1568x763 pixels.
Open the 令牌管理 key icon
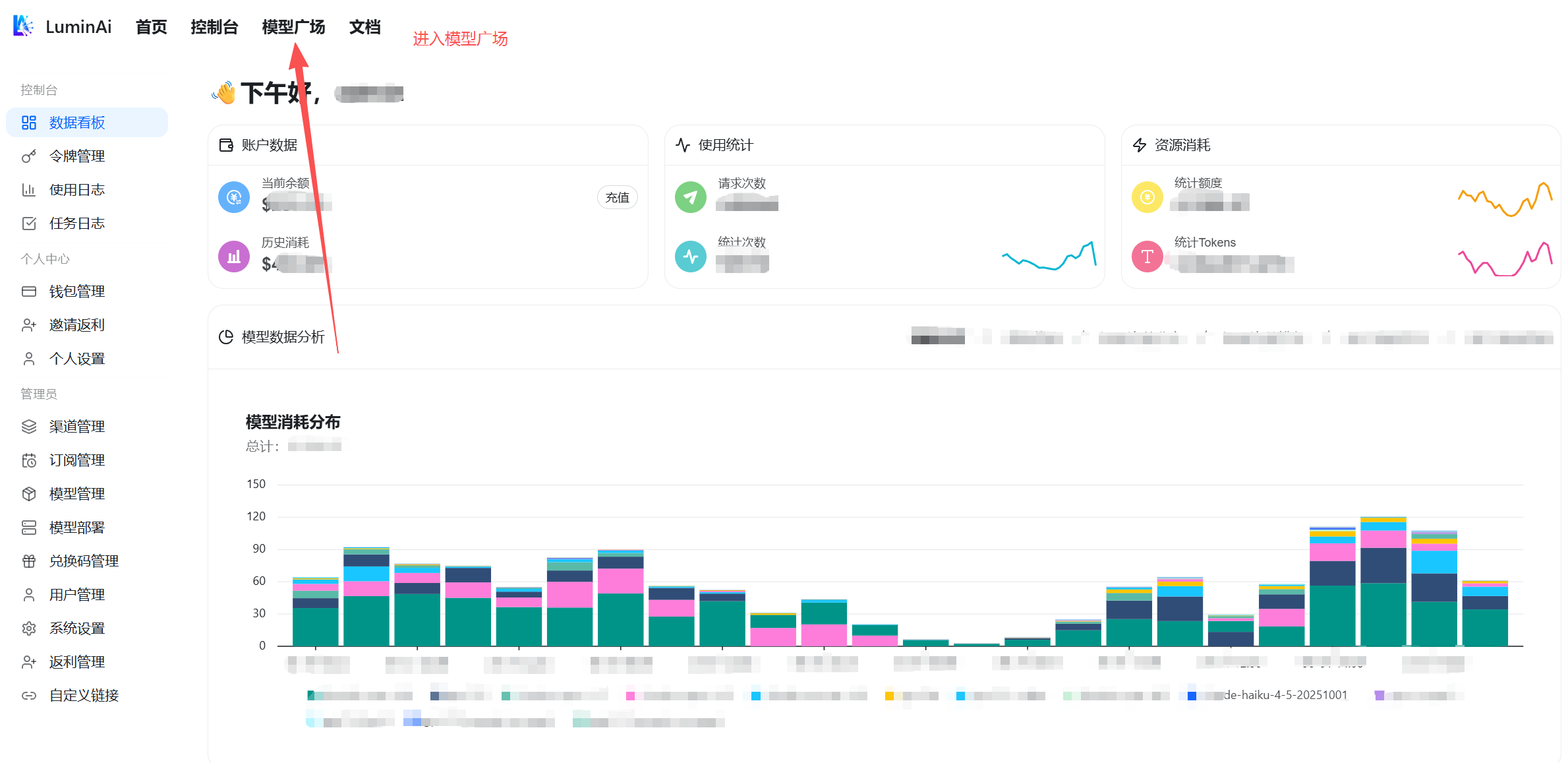pos(29,156)
